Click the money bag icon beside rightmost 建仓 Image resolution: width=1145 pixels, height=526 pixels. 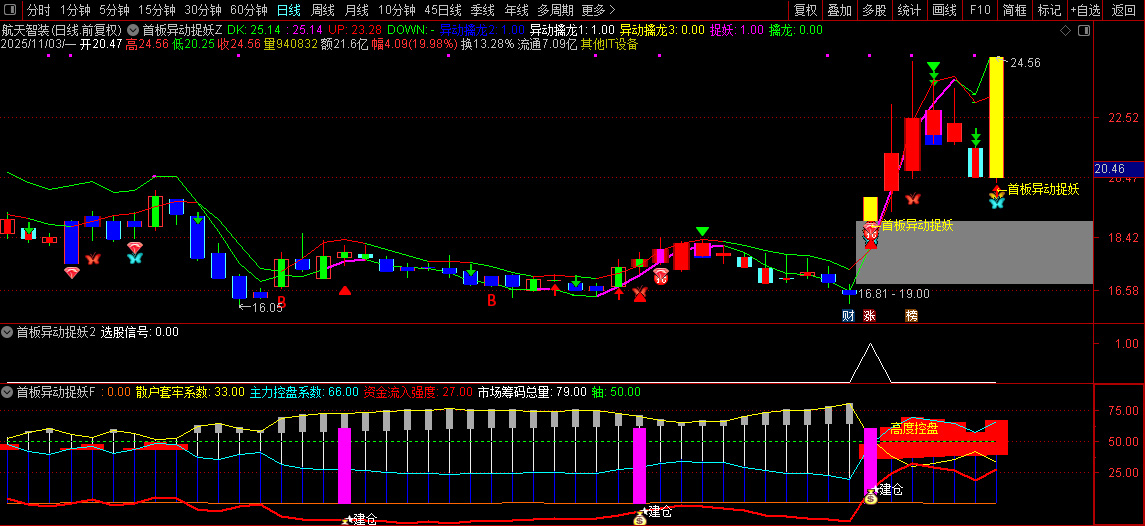pyautogui.click(x=871, y=497)
